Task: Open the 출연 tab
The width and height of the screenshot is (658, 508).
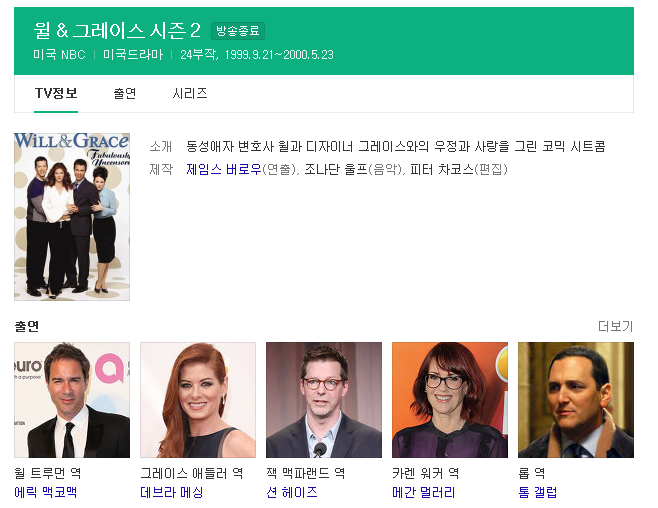Action: (x=125, y=93)
